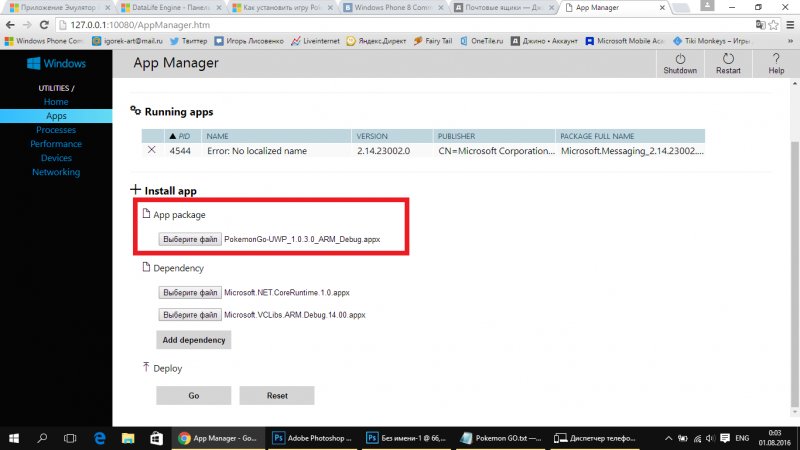Open Microsoft Edge from taskbar
Image resolution: width=800 pixels, height=450 pixels.
100,438
